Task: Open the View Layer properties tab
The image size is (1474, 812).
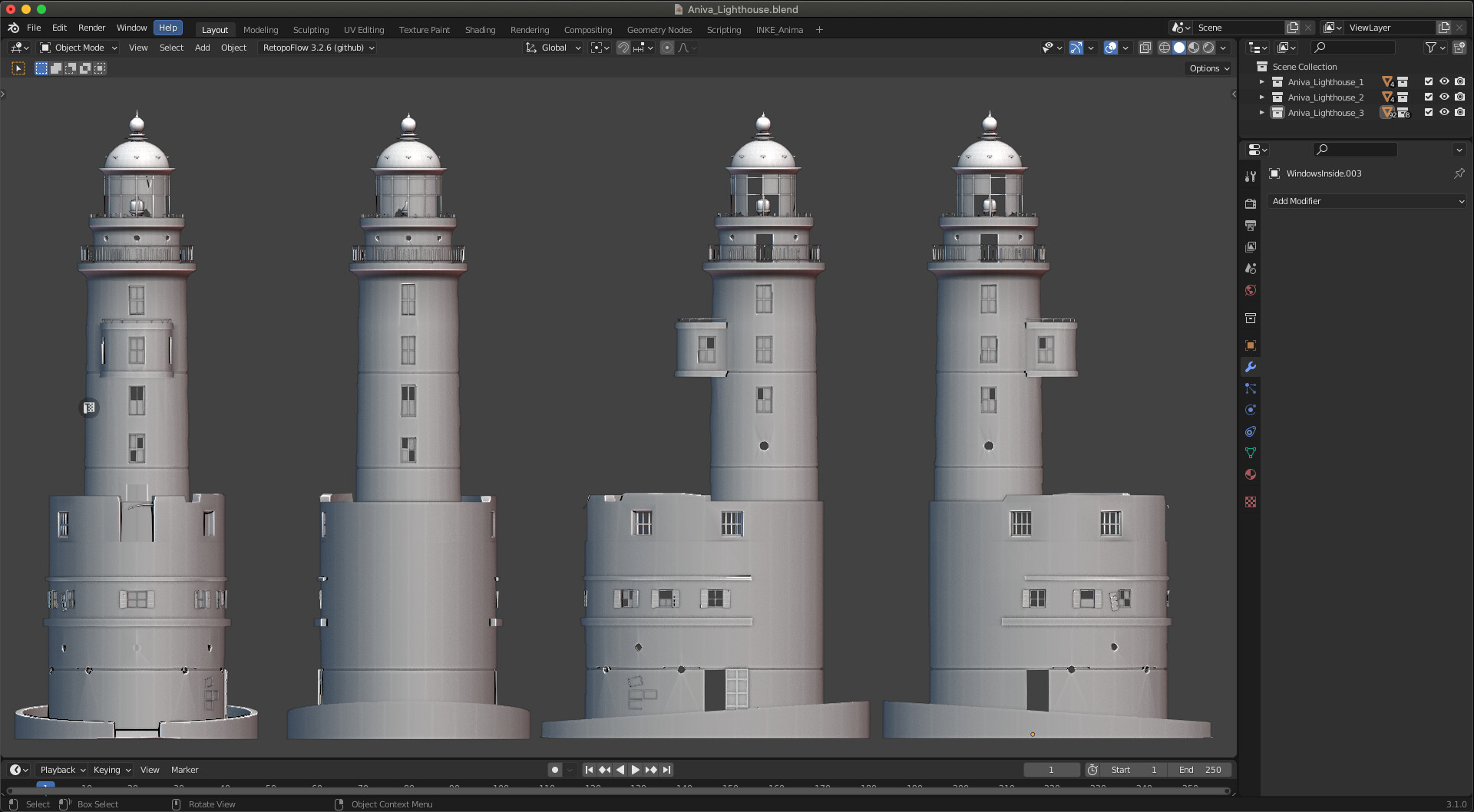Action: point(1251,247)
